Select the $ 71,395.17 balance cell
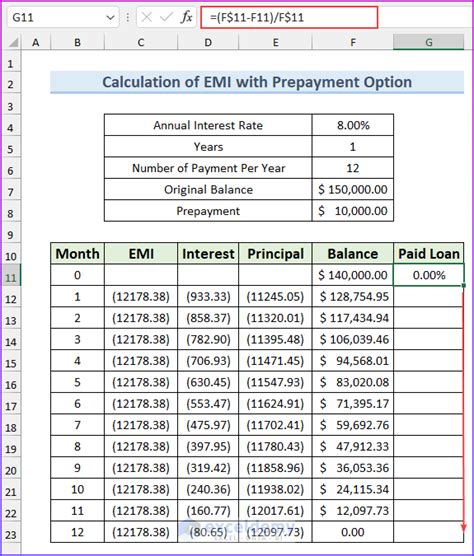Image resolution: width=474 pixels, height=556 pixels. tap(353, 404)
